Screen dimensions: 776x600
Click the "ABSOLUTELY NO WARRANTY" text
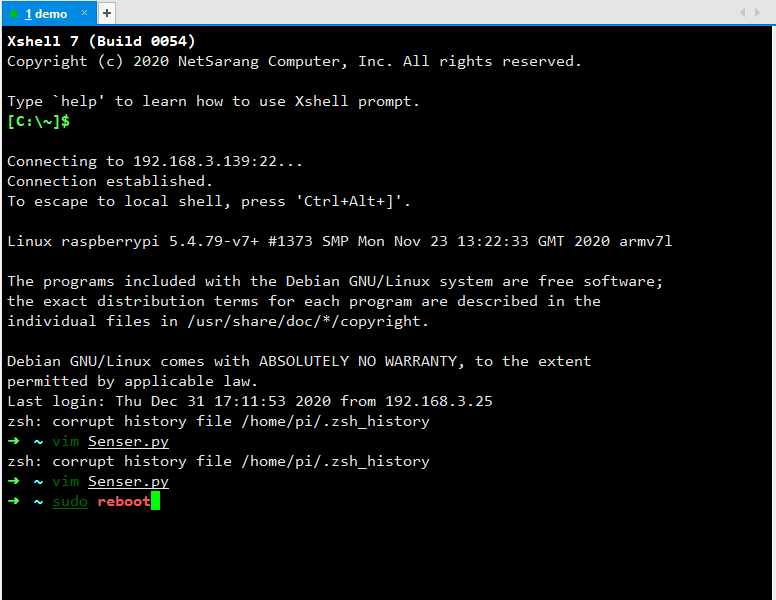click(x=362, y=361)
